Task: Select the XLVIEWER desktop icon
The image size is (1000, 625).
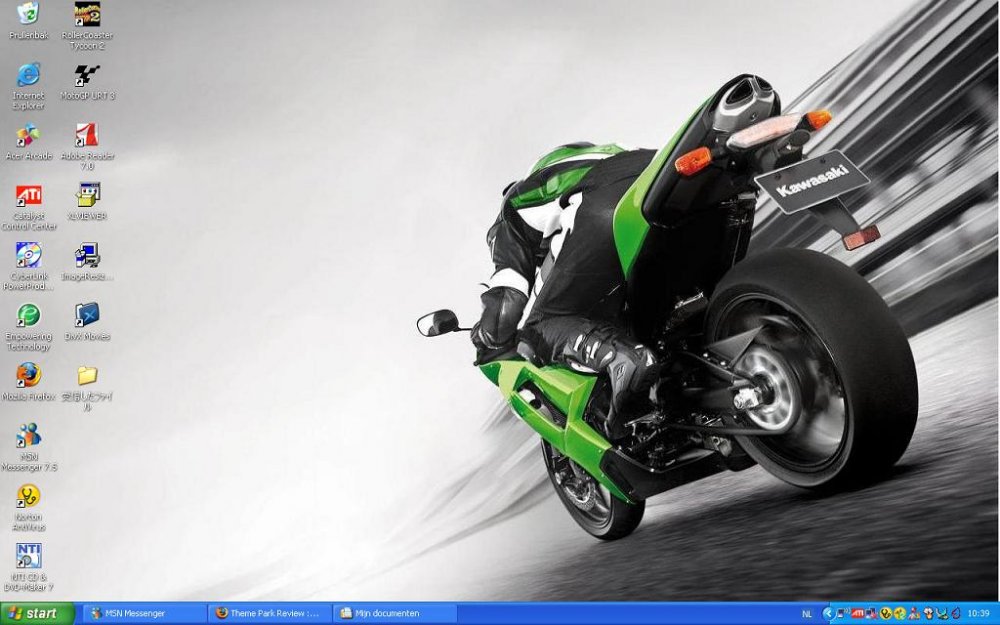Action: click(x=87, y=195)
